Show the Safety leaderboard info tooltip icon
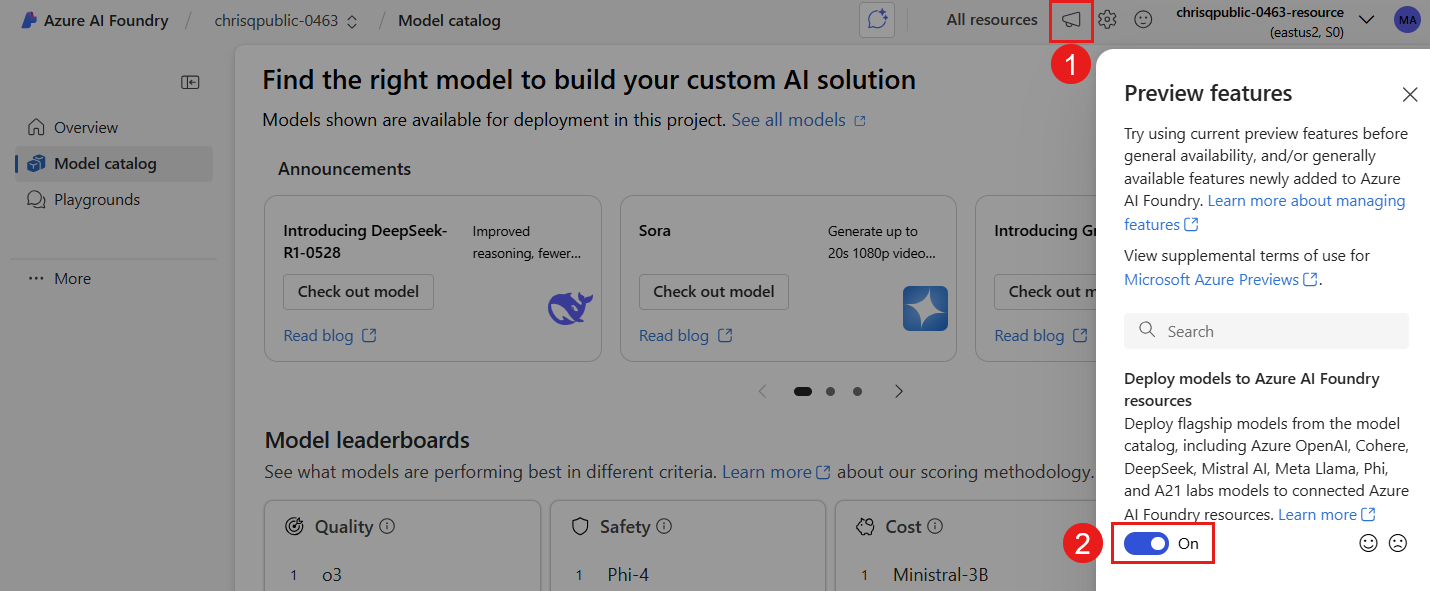Viewport: 1430px width, 591px height. tap(664, 526)
